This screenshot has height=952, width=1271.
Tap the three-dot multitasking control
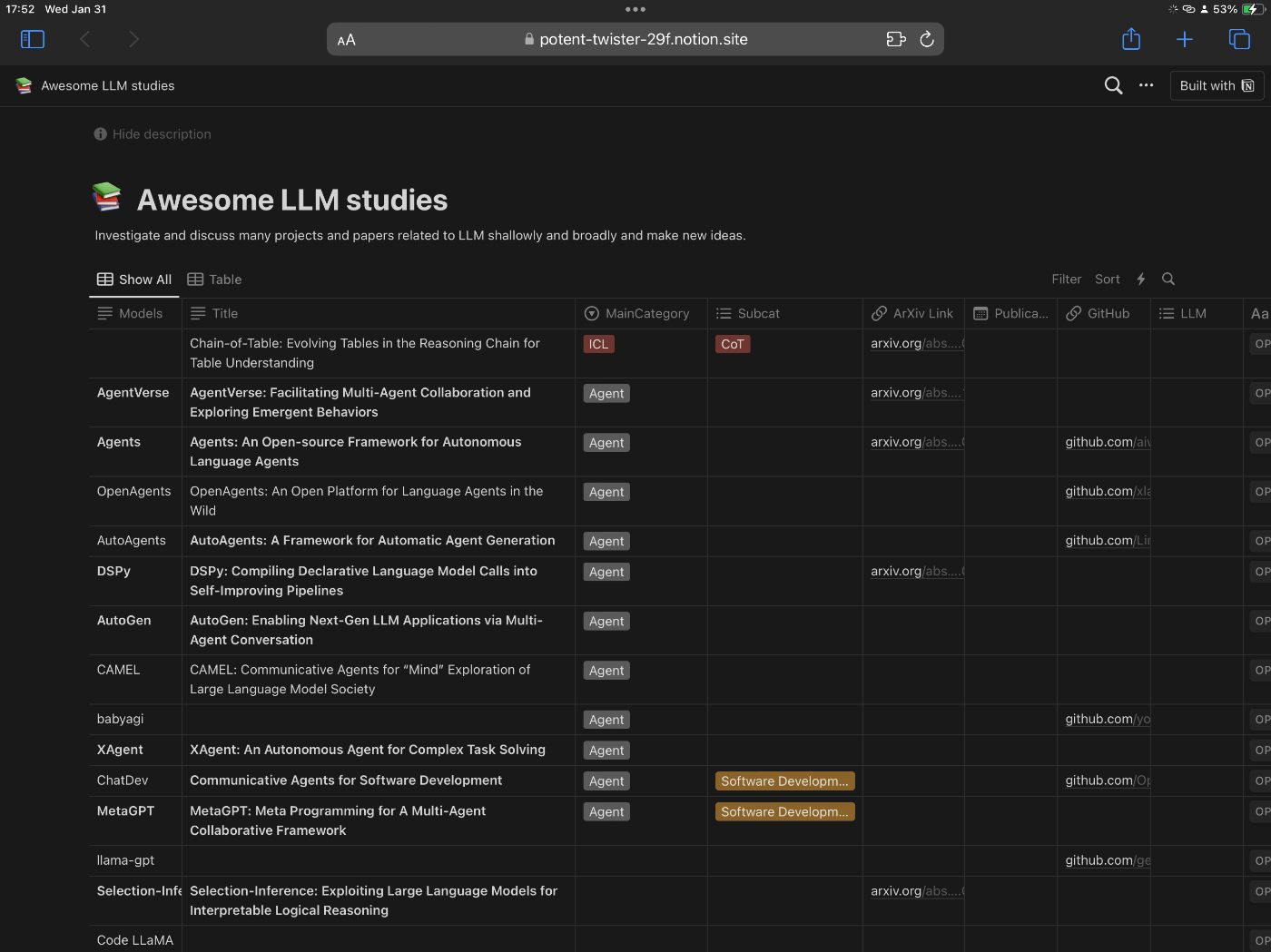[x=635, y=9]
